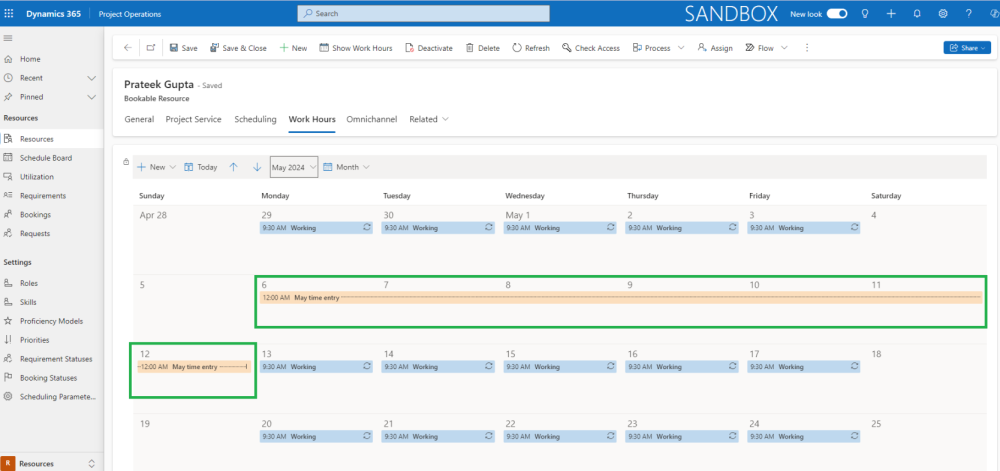The width and height of the screenshot is (1000, 471).
Task: Open record in new window icon
Action: pyautogui.click(x=151, y=48)
